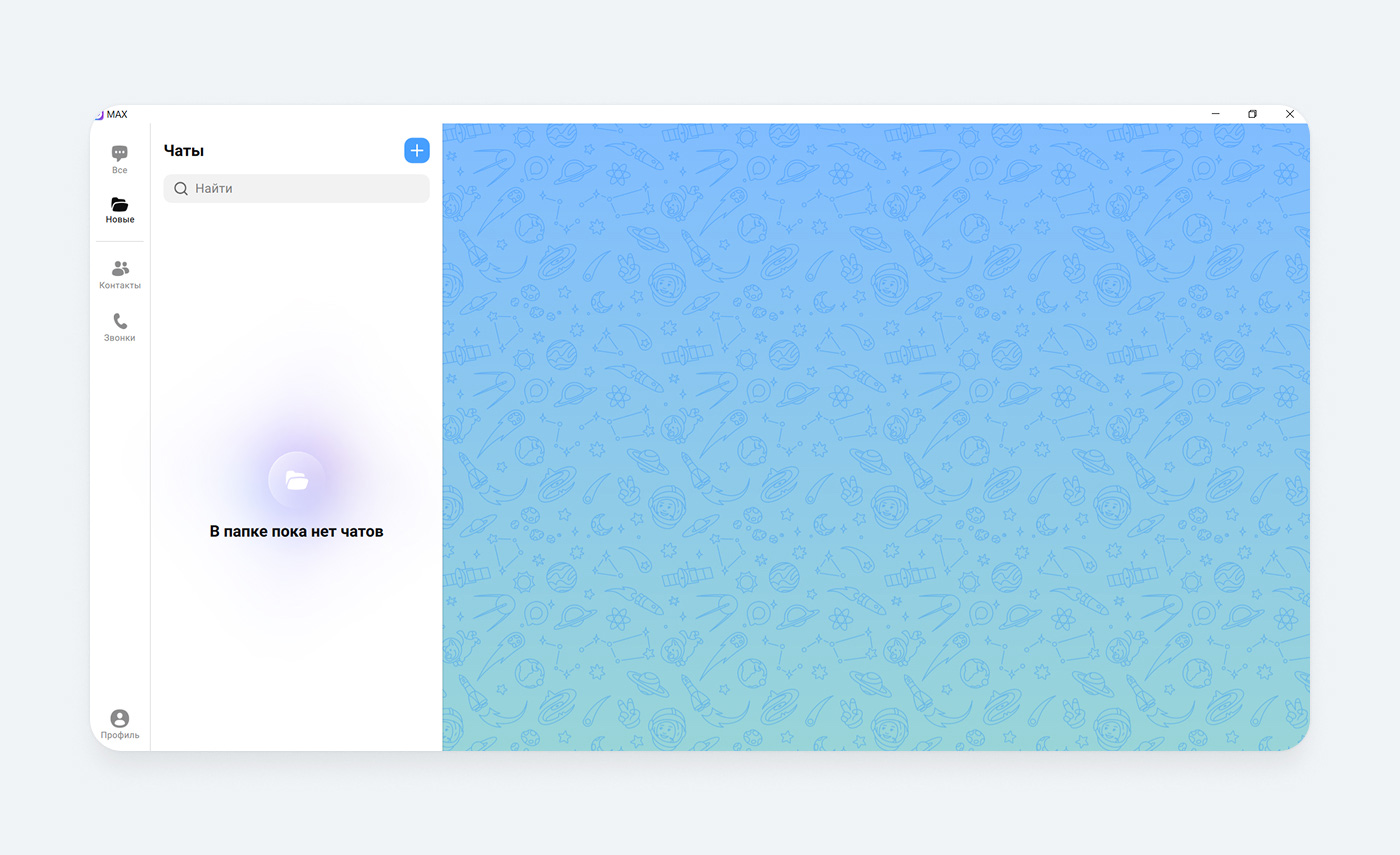Viewport: 1400px width, 855px height.
Task: Close the MAX window
Action: tap(1290, 114)
